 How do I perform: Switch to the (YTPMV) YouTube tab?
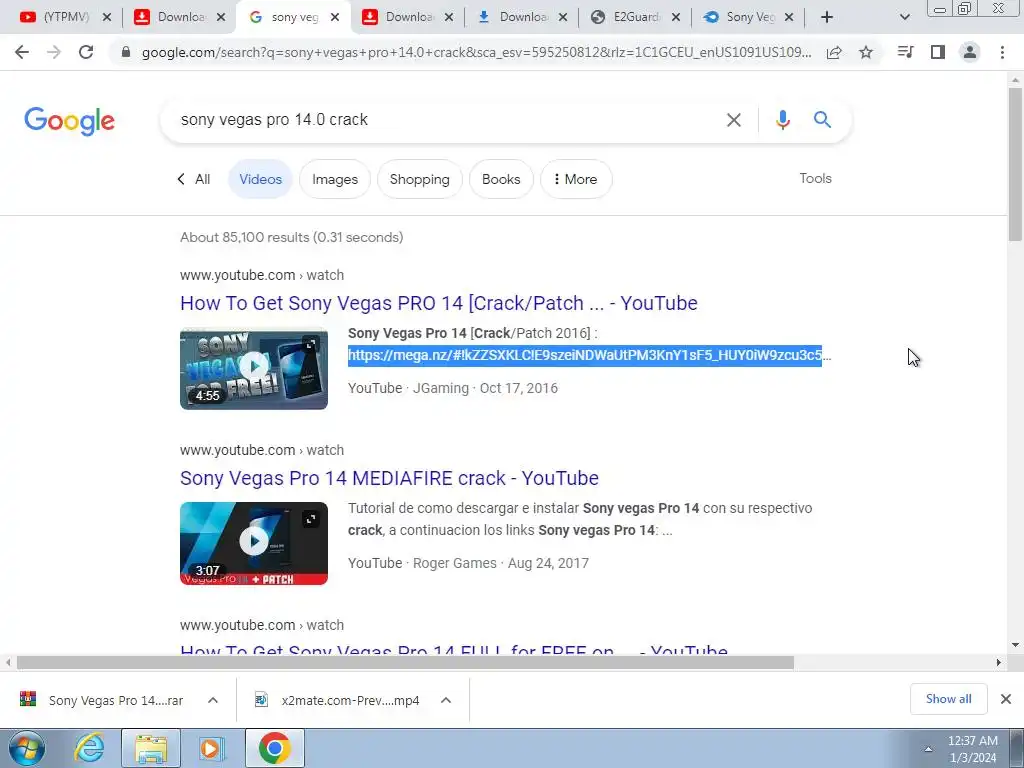point(63,17)
